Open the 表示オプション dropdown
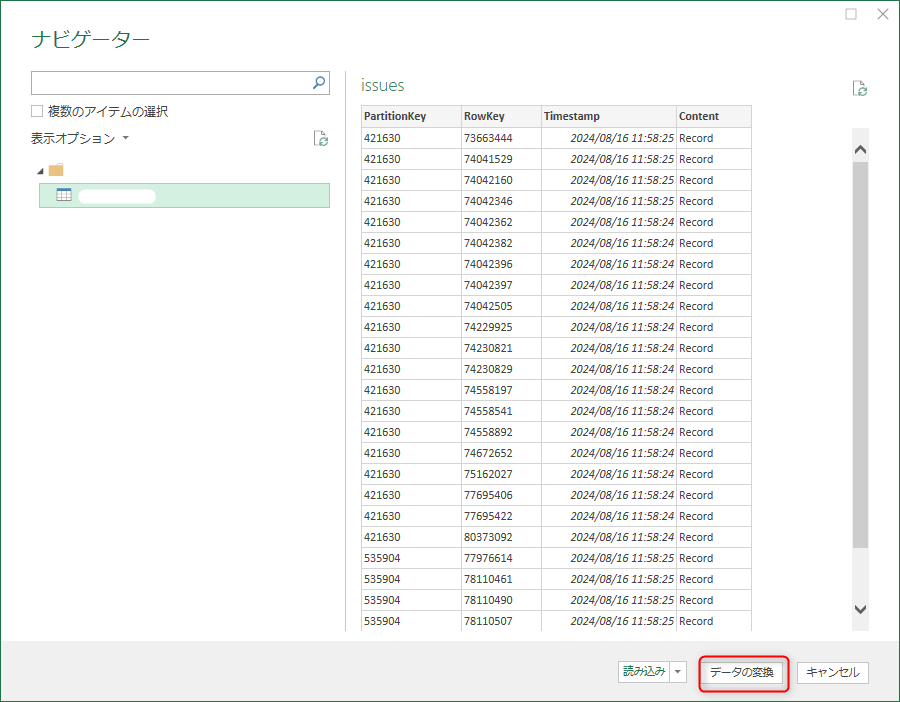This screenshot has width=900, height=702. pyautogui.click(x=80, y=138)
